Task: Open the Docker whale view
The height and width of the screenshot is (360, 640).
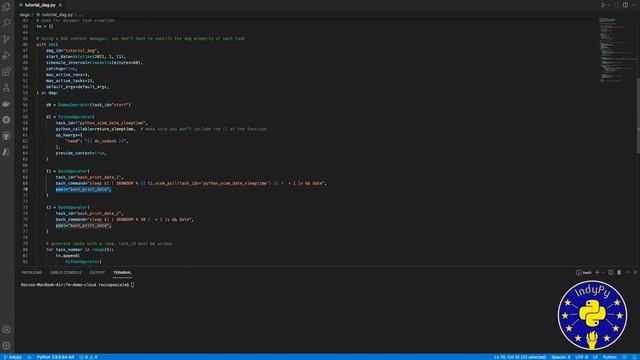Action: point(6,104)
